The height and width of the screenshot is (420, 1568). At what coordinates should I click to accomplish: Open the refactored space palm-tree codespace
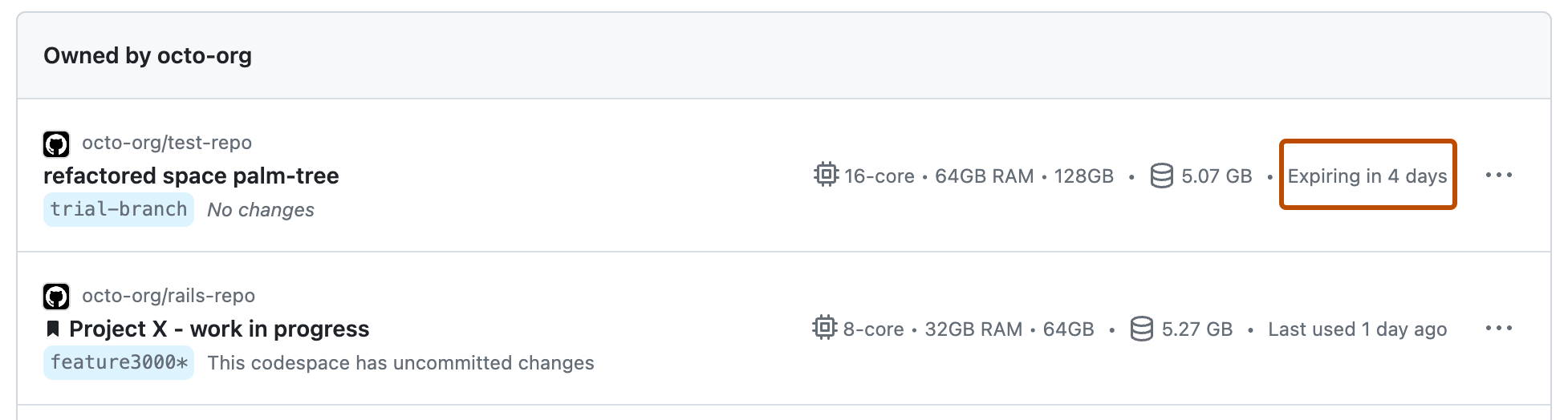point(191,176)
